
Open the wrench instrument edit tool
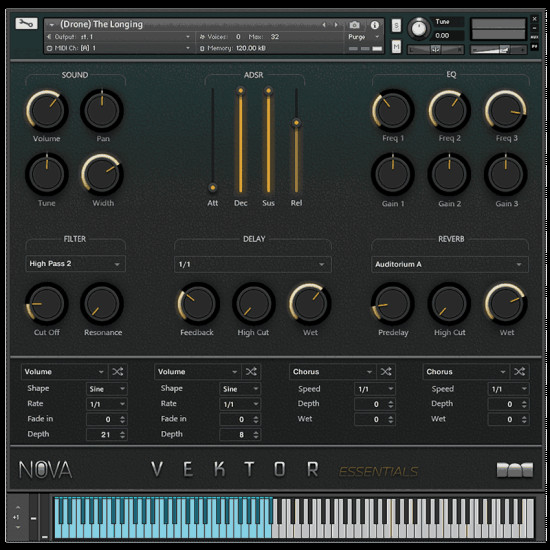(26, 24)
